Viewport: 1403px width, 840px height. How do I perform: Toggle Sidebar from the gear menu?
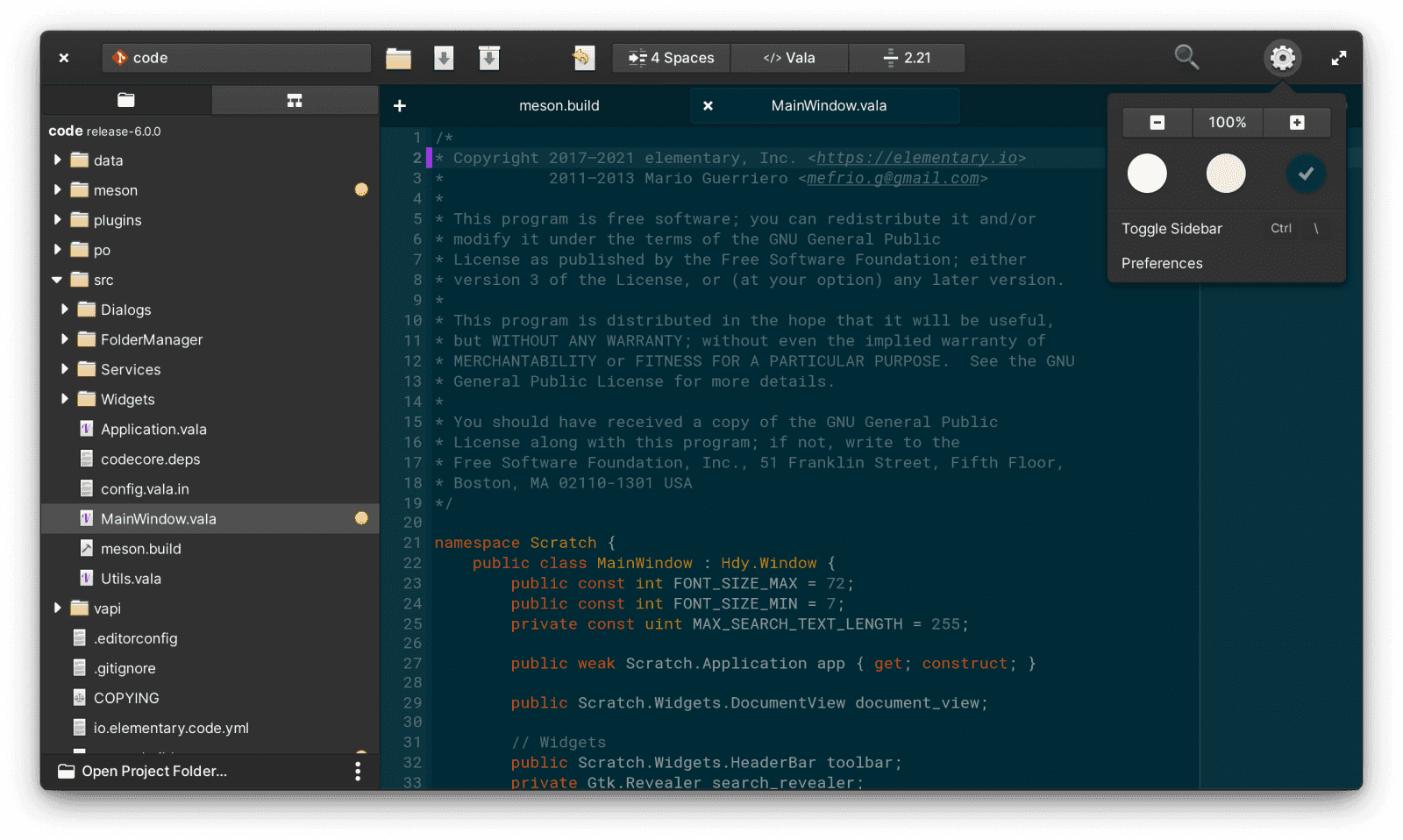point(1172,228)
